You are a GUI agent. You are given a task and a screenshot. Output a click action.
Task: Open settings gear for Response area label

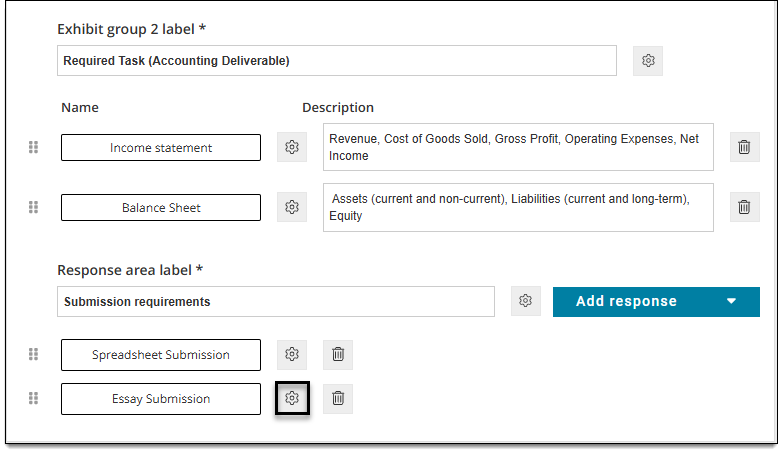(x=525, y=301)
